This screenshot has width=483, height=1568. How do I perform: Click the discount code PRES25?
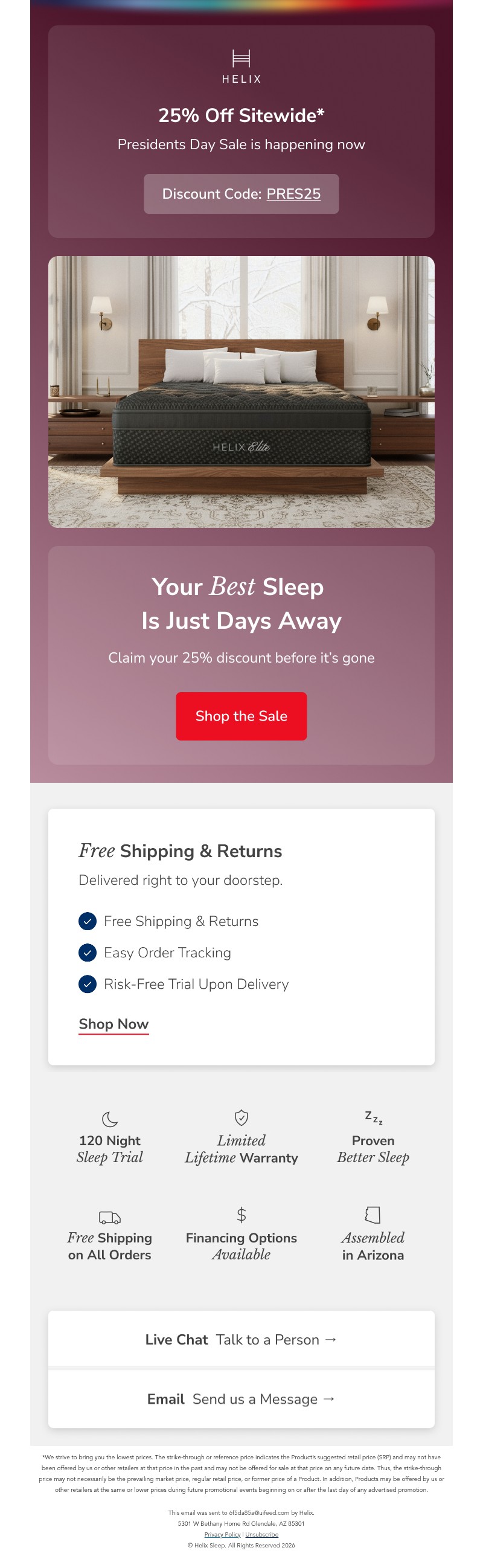pos(294,193)
